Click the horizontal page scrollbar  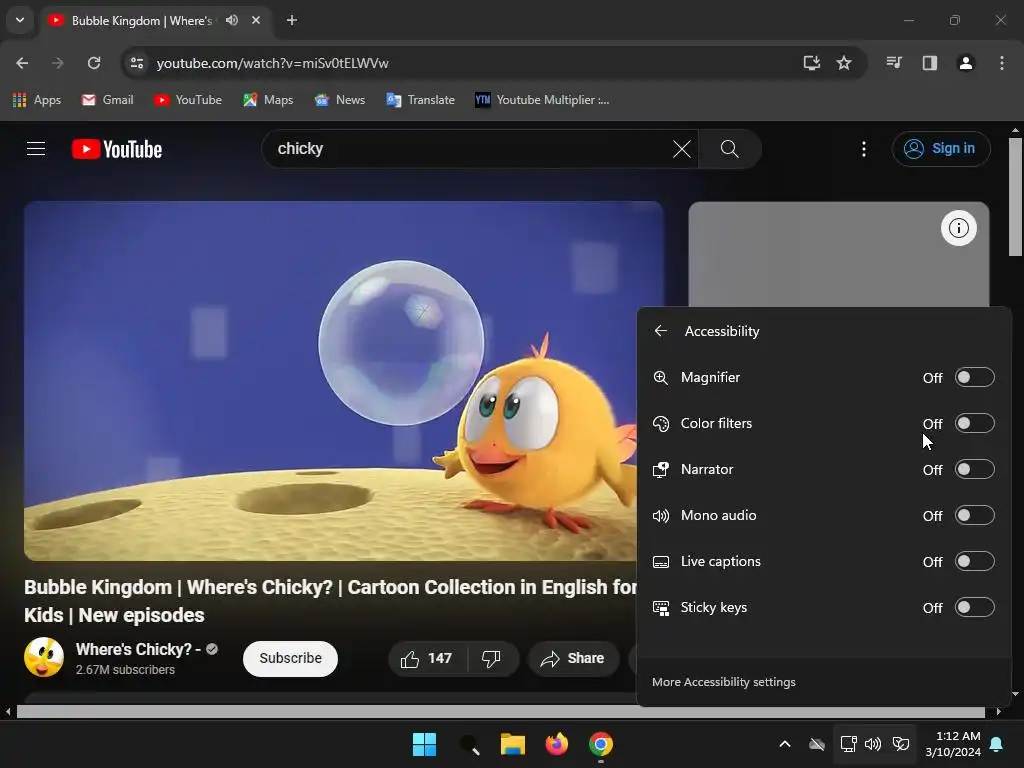tap(501, 712)
